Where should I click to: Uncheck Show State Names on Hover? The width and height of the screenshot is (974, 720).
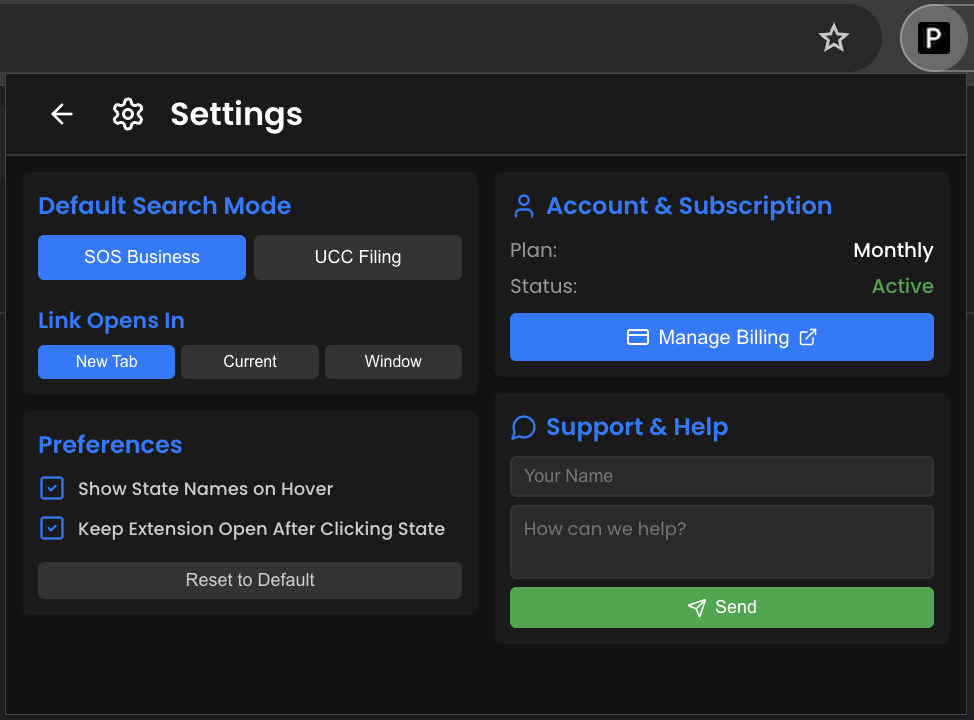[51, 488]
